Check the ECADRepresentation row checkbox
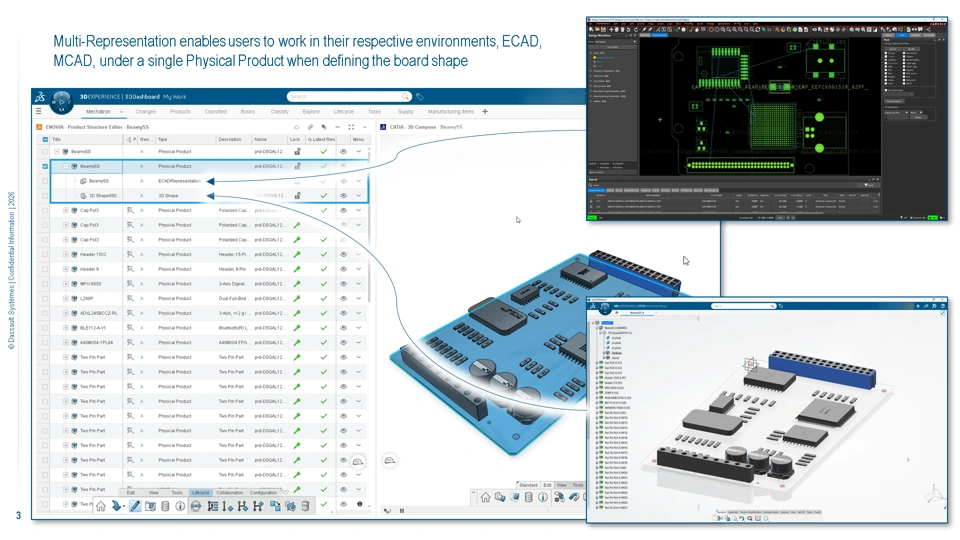 pyautogui.click(x=45, y=181)
